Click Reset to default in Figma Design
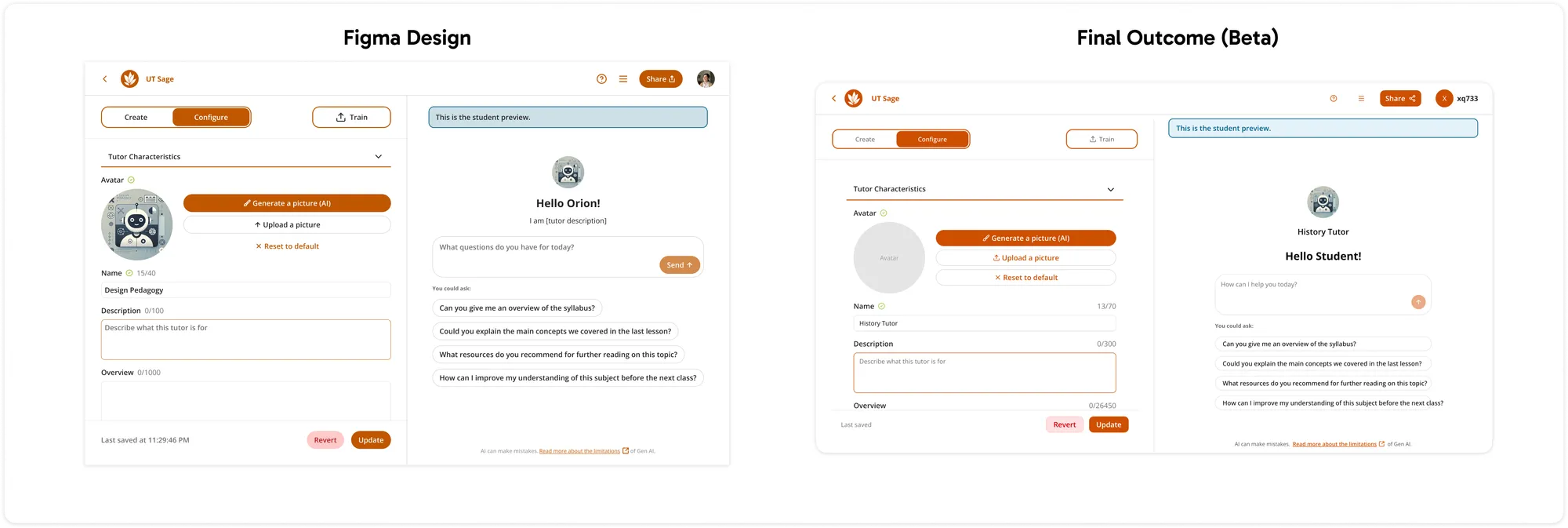1568x528 pixels. coord(287,246)
